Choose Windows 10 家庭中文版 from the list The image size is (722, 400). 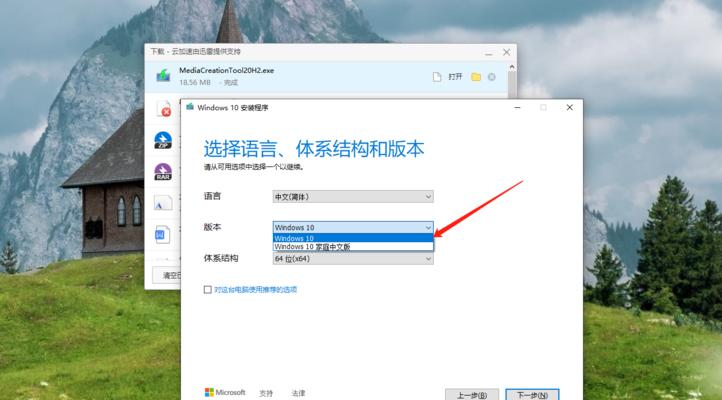[x=353, y=247]
